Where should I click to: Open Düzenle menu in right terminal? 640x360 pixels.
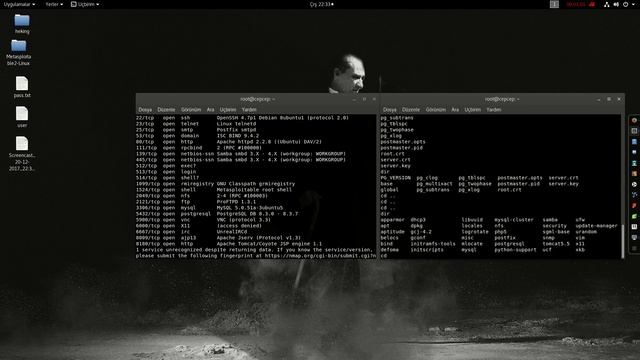coord(411,110)
